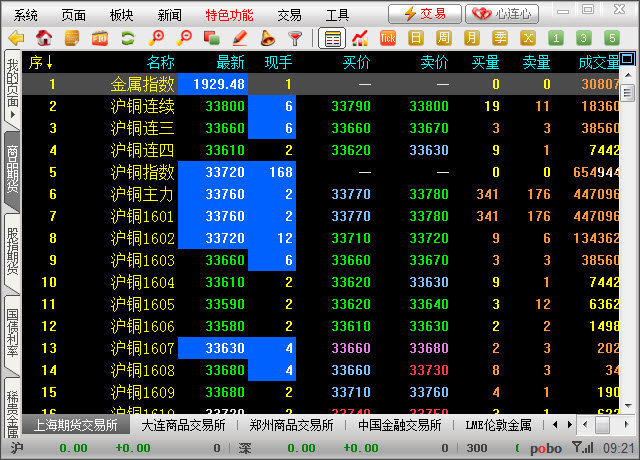This screenshot has width=640, height=460.
Task: Click the zoom in magnifier icon
Action: coord(156,39)
